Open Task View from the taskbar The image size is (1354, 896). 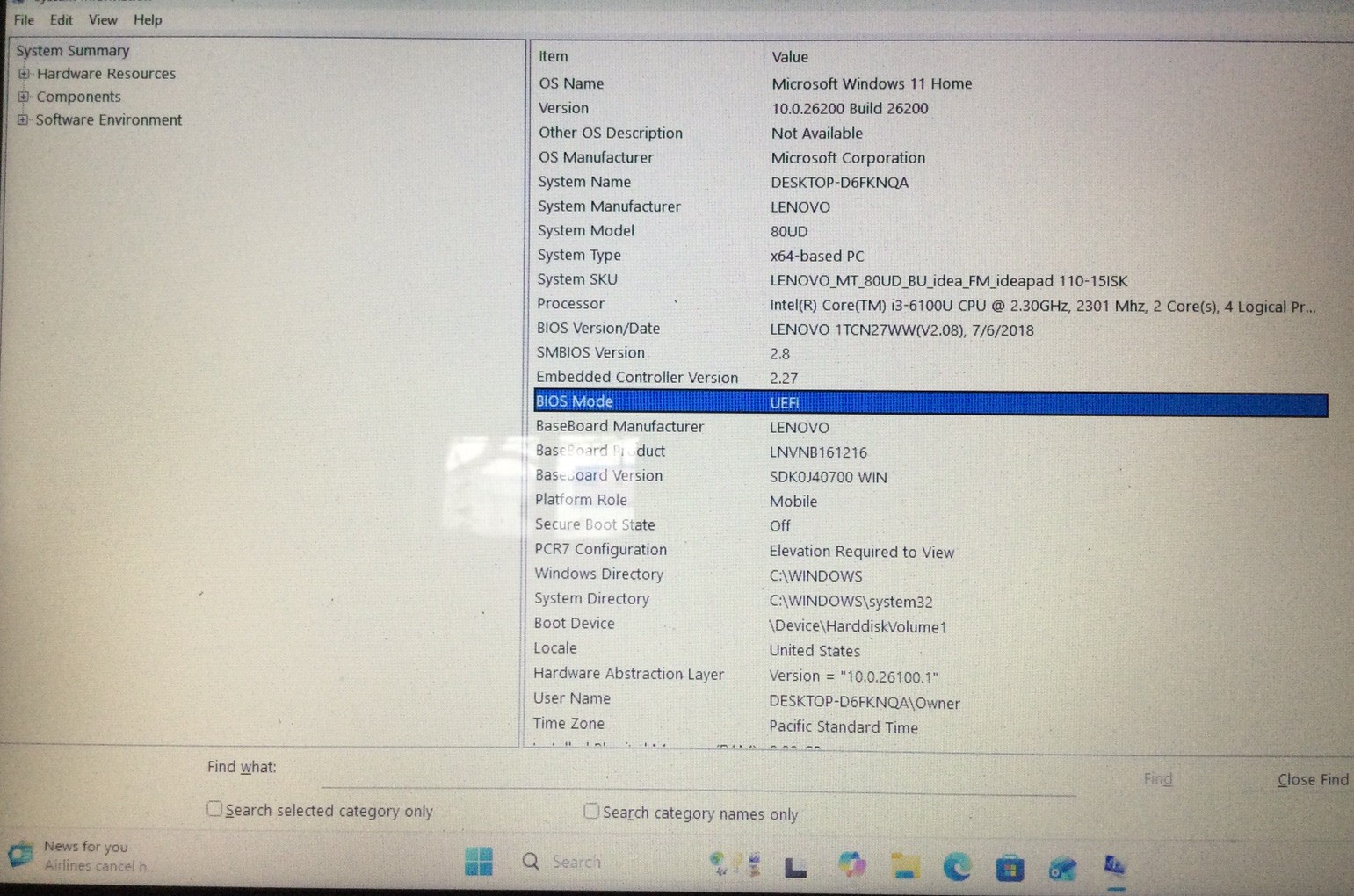[796, 867]
